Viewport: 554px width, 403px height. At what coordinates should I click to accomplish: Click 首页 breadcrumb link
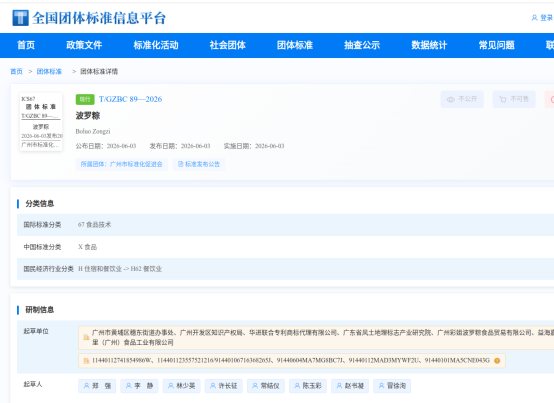16,71
